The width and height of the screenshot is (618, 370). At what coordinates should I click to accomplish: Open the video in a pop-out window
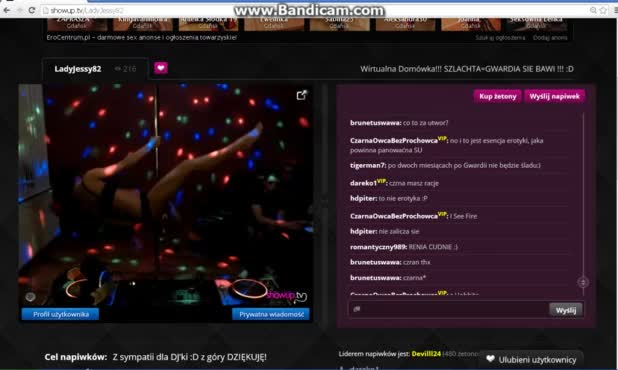pyautogui.click(x=302, y=95)
